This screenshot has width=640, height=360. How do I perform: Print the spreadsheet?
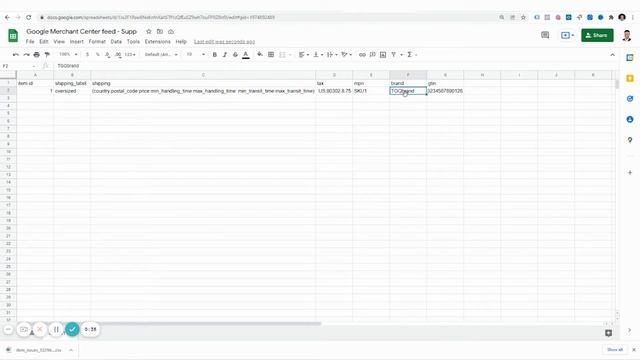point(37,55)
